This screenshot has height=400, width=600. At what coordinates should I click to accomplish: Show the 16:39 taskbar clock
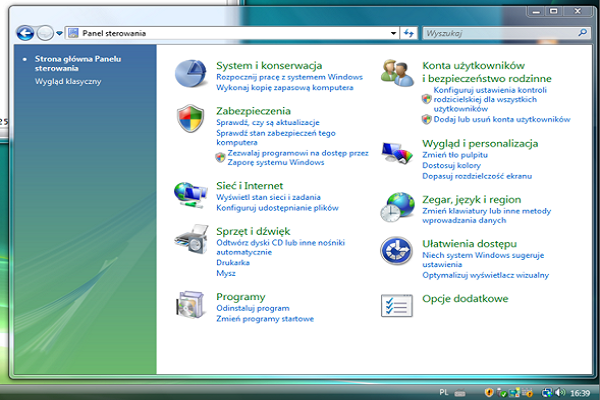[x=580, y=393]
